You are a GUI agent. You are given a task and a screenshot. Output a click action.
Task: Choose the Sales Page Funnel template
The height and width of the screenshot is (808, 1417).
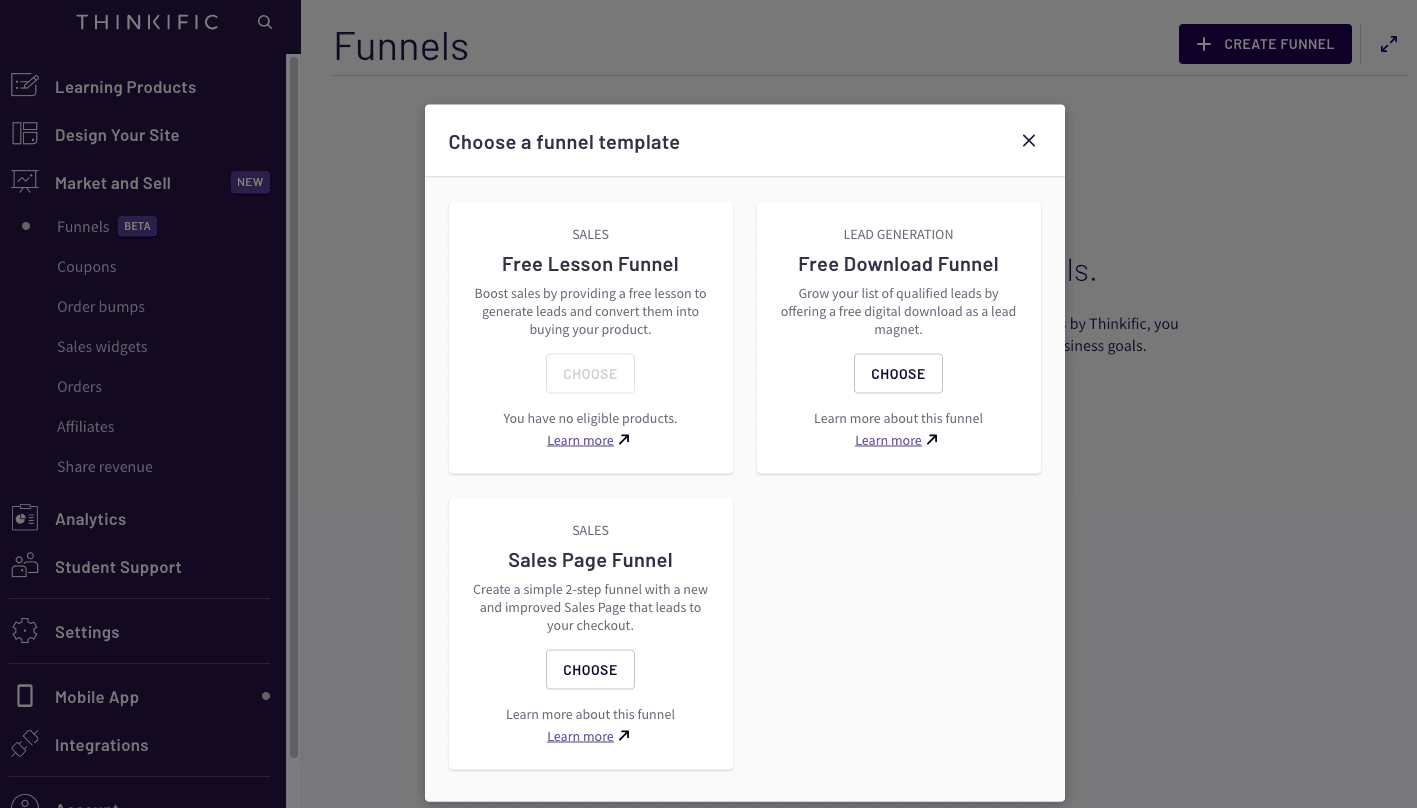(590, 670)
